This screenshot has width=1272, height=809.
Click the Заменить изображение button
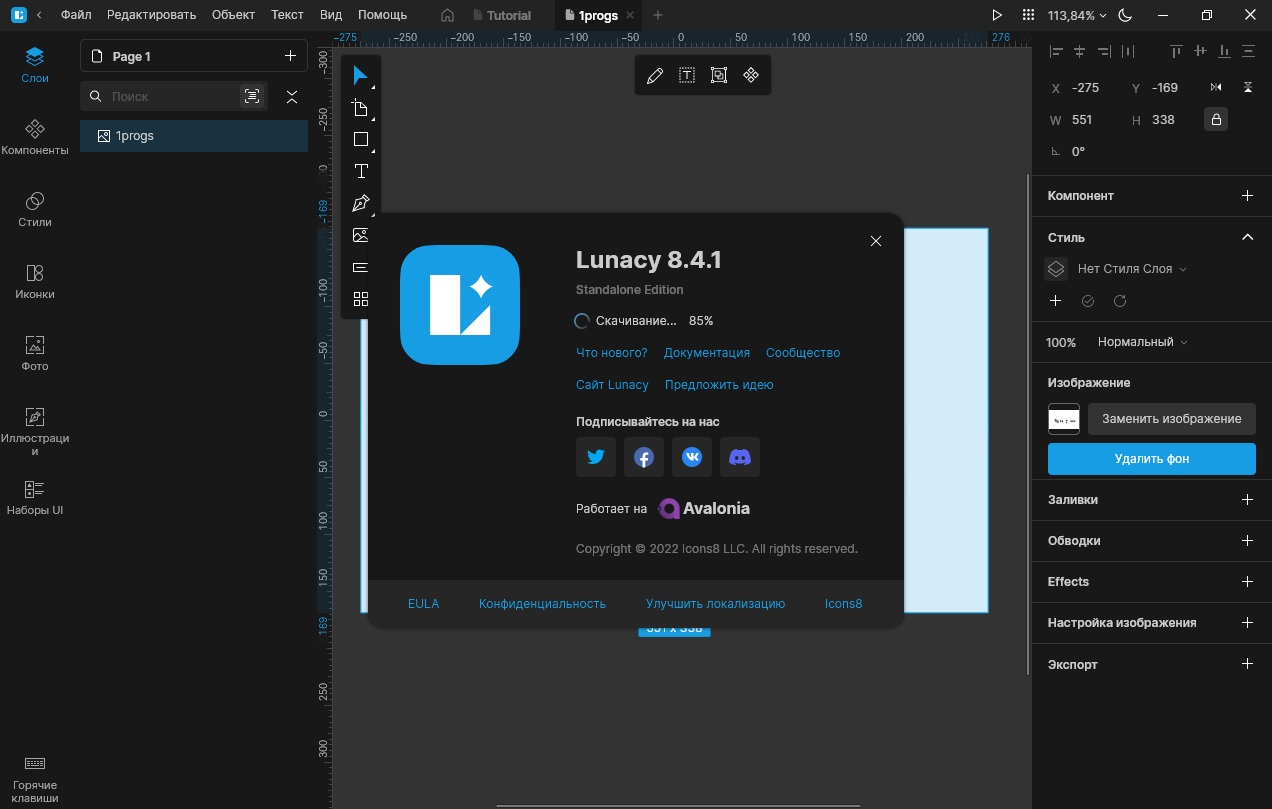pyautogui.click(x=1172, y=419)
